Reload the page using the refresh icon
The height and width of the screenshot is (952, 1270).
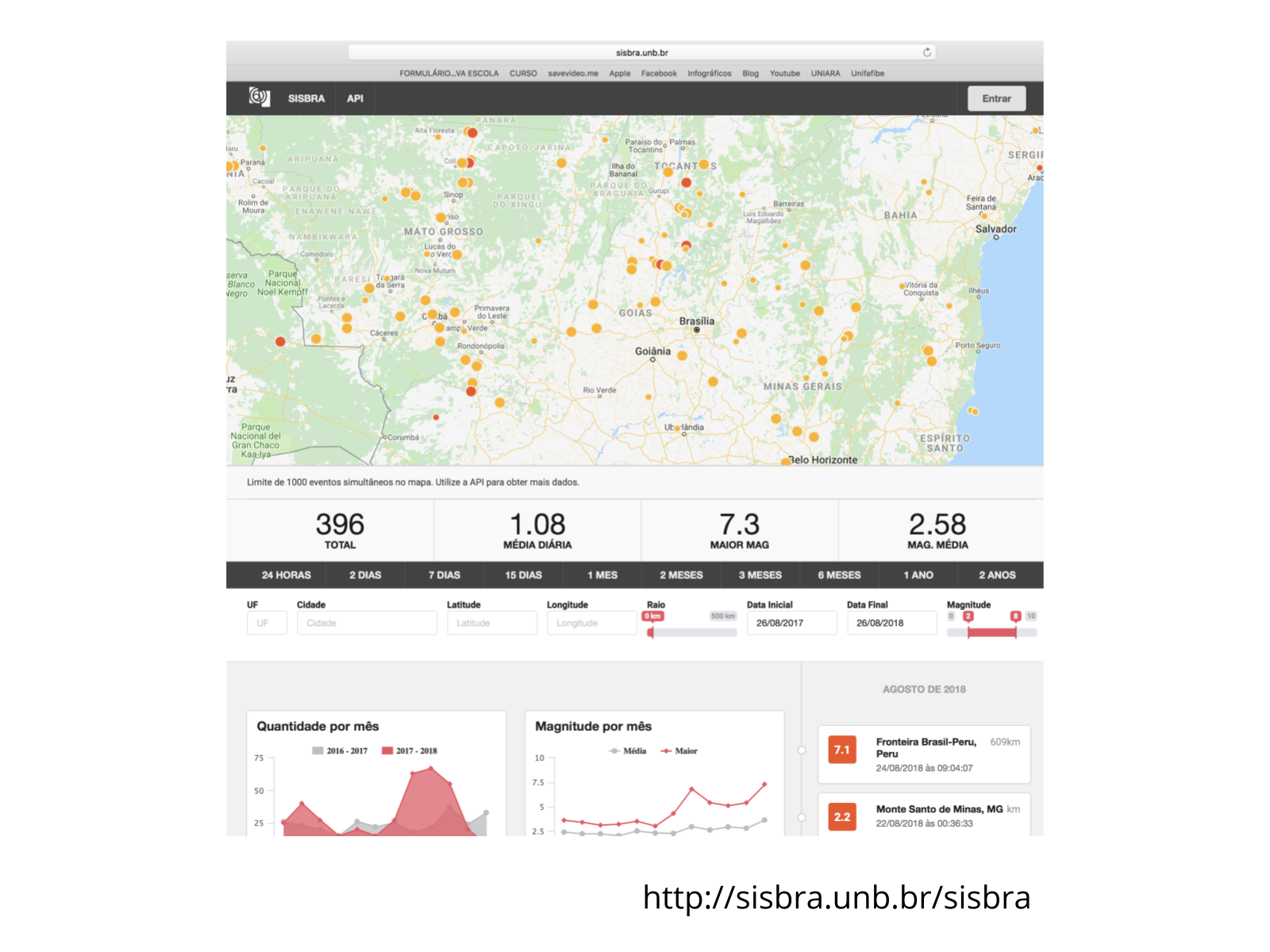[926, 52]
